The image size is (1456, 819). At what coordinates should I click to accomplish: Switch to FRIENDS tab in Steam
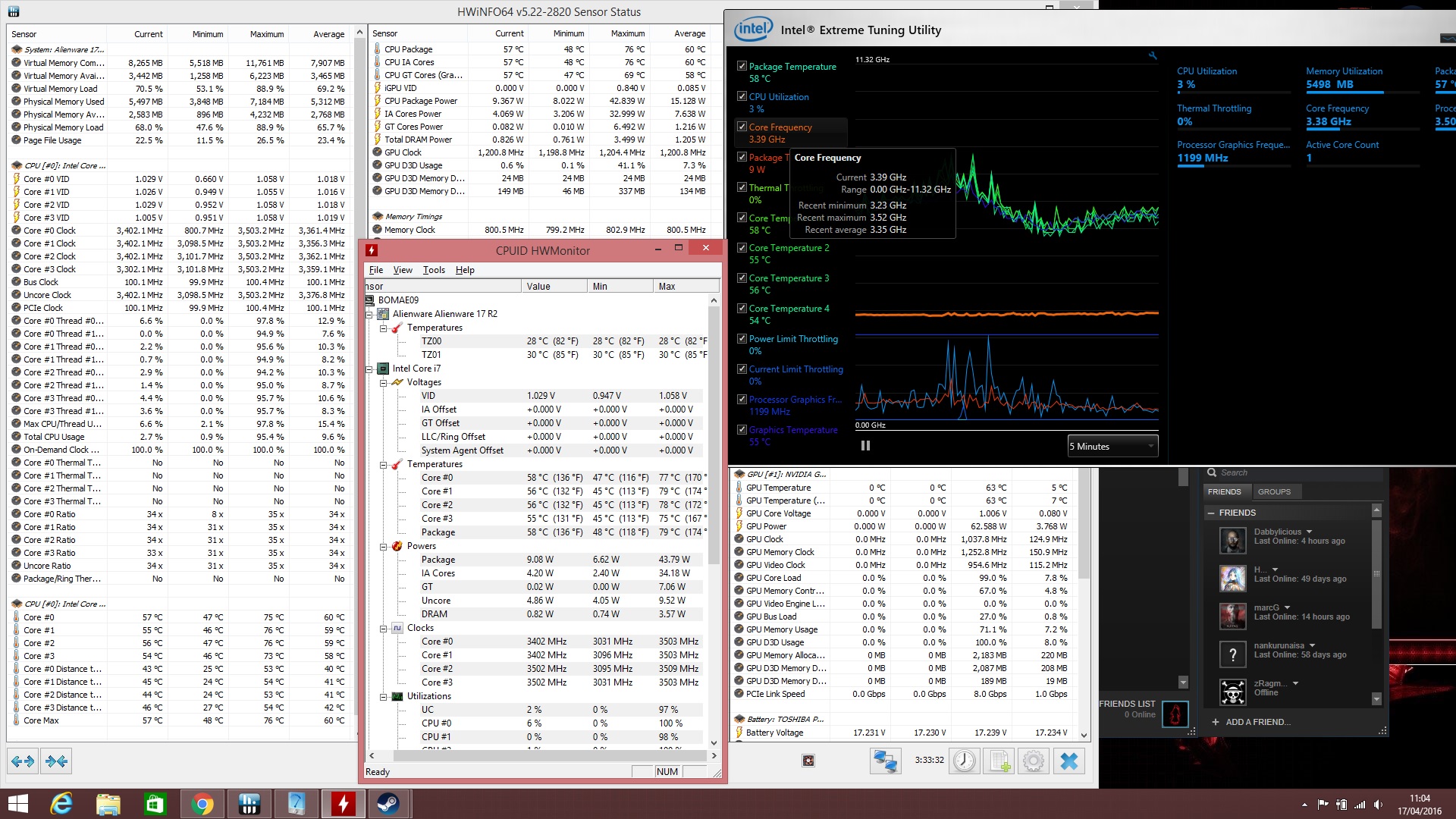pyautogui.click(x=1225, y=491)
